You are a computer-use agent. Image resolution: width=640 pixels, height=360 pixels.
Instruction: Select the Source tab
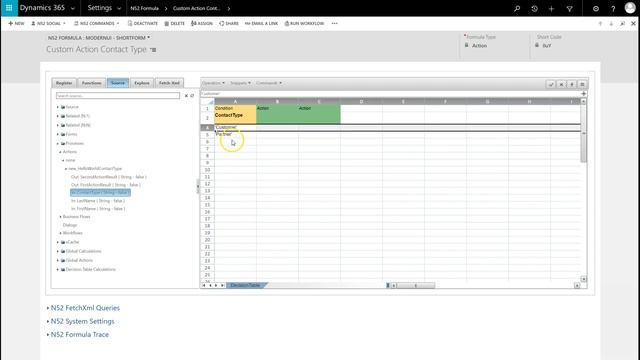tap(118, 83)
